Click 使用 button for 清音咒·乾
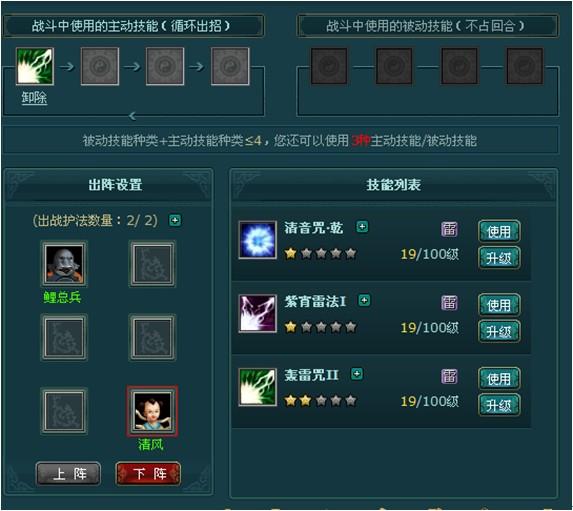Screen dimensions: 573x511 pyautogui.click(x=499, y=231)
